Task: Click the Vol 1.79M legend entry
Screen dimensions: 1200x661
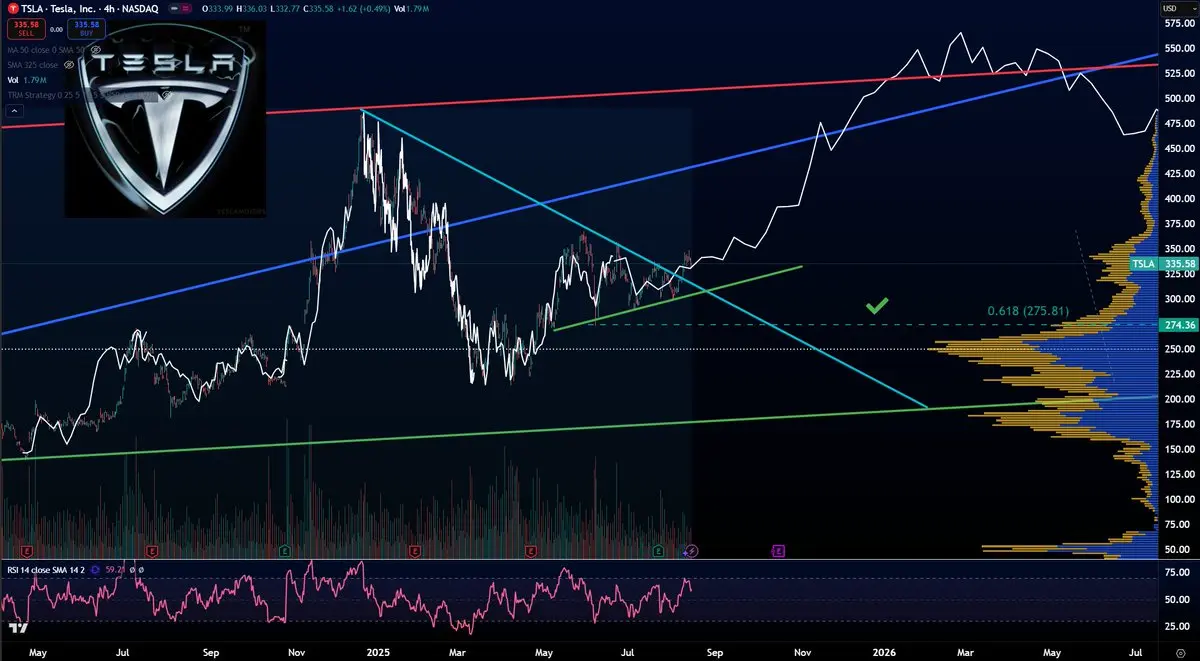Action: tap(26, 79)
